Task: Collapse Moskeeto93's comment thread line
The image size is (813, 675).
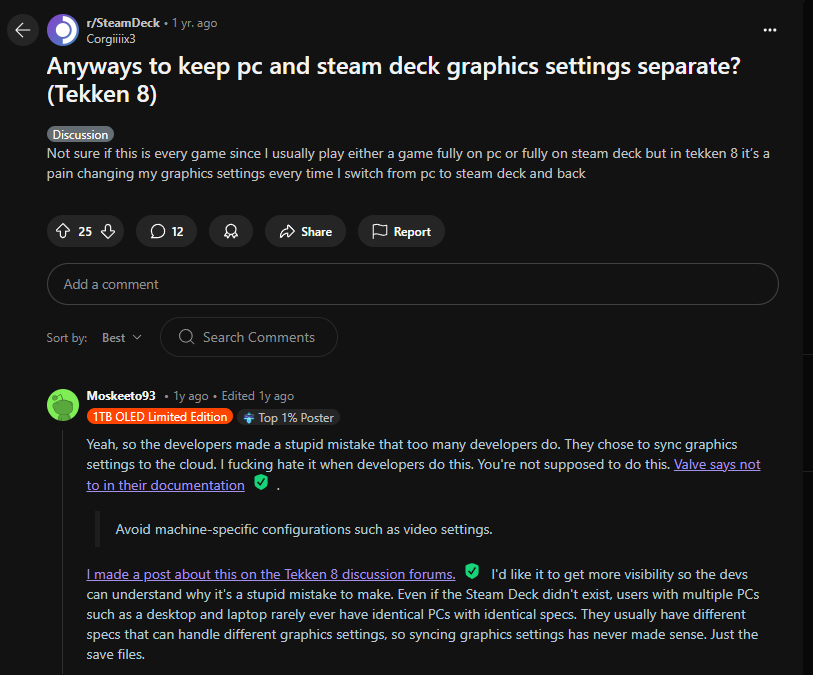Action: [63, 552]
